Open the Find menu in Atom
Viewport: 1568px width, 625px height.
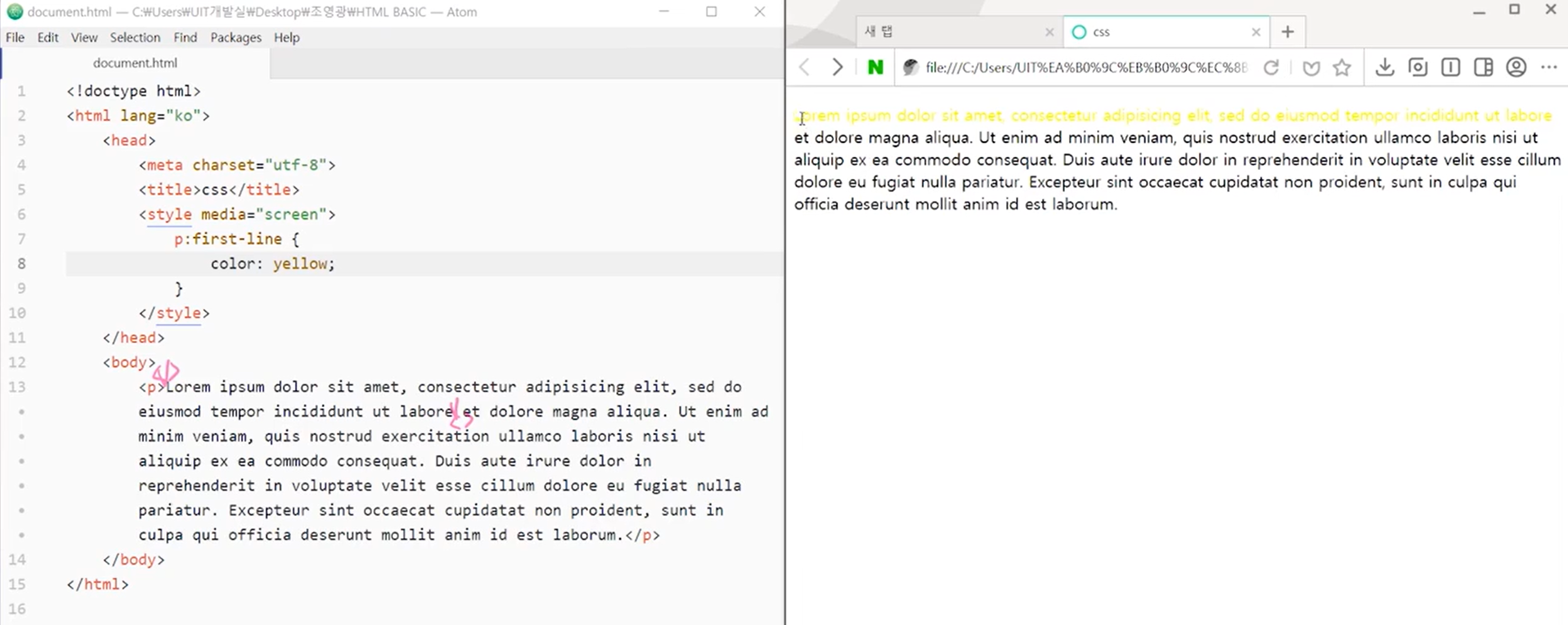[x=185, y=37]
